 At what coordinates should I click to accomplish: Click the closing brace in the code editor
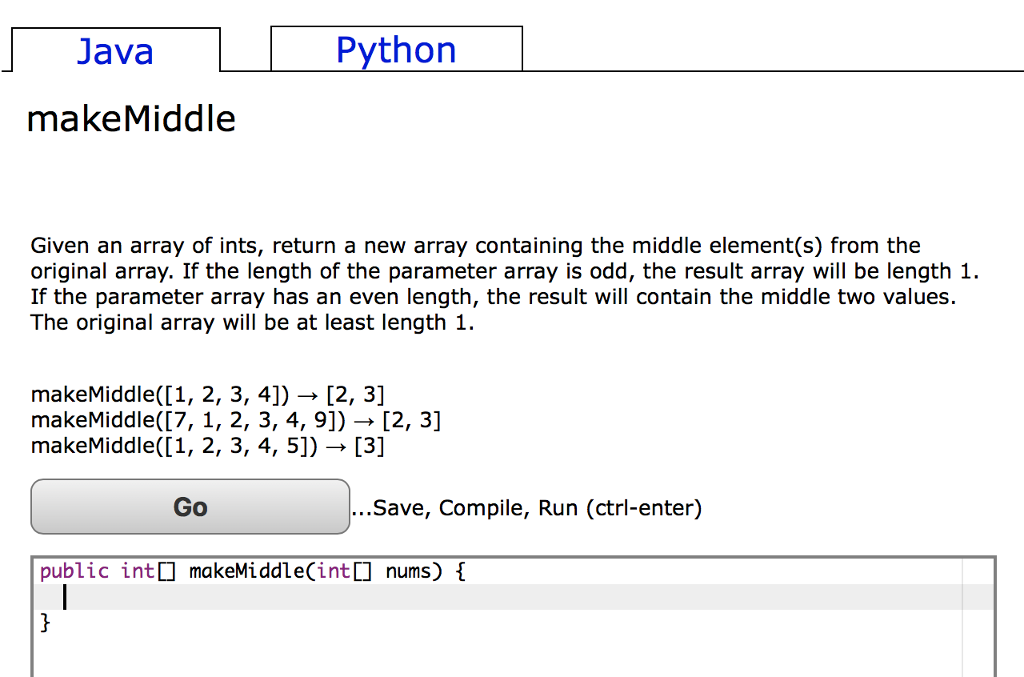(44, 622)
